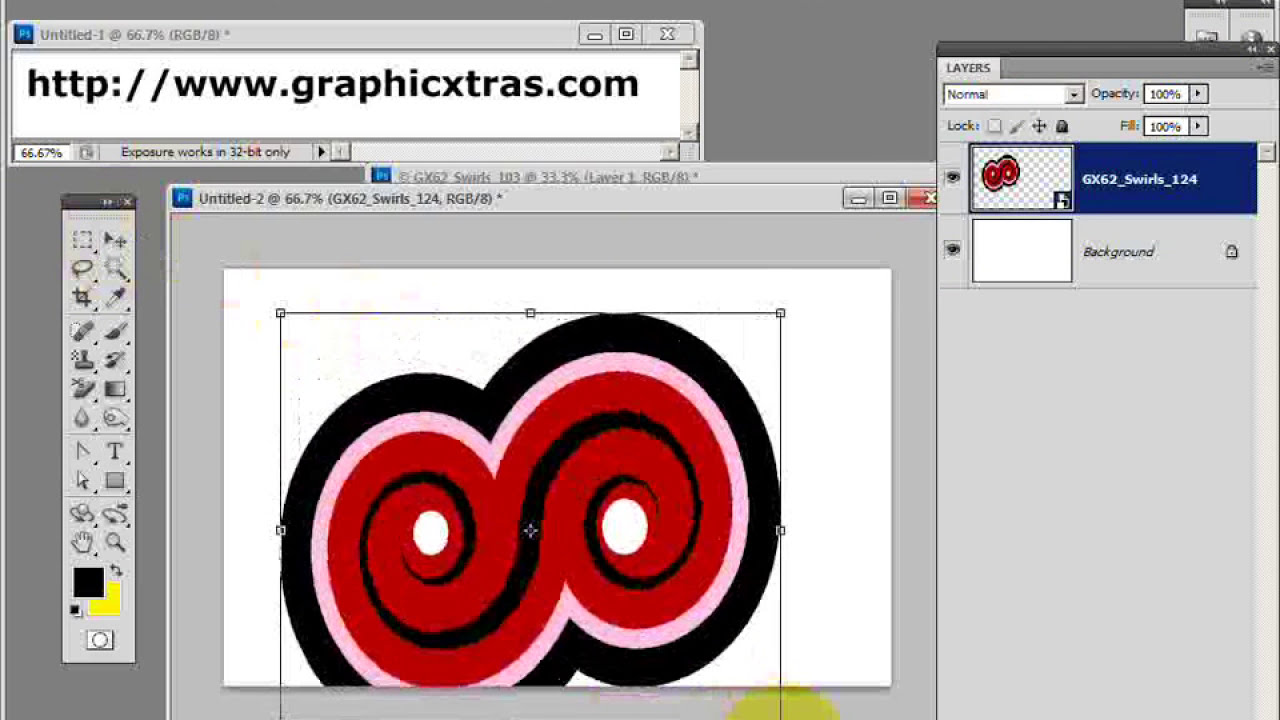Select the Gradient tool
Viewport: 1280px width, 720px height.
point(115,389)
